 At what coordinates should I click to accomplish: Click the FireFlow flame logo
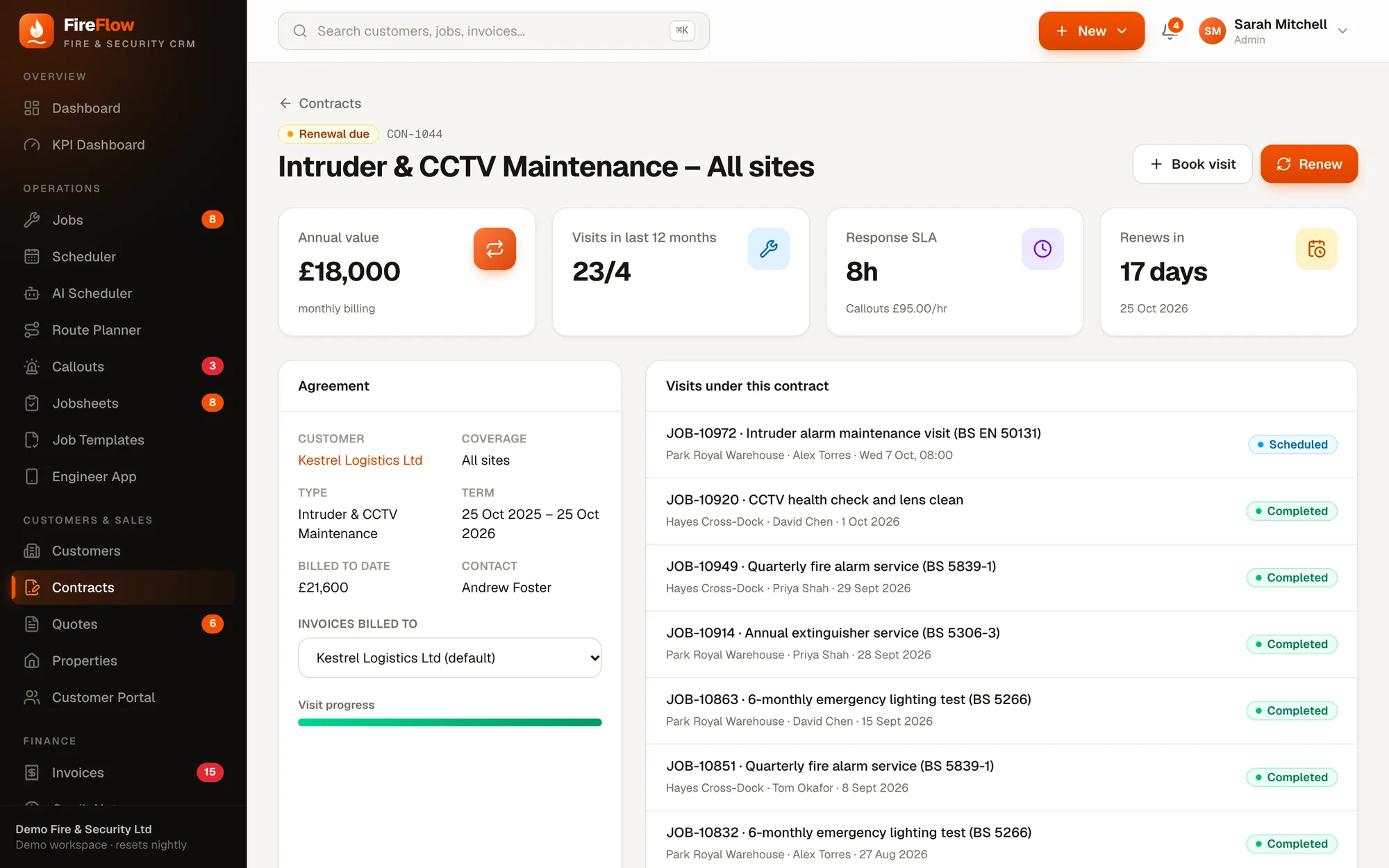(36, 31)
